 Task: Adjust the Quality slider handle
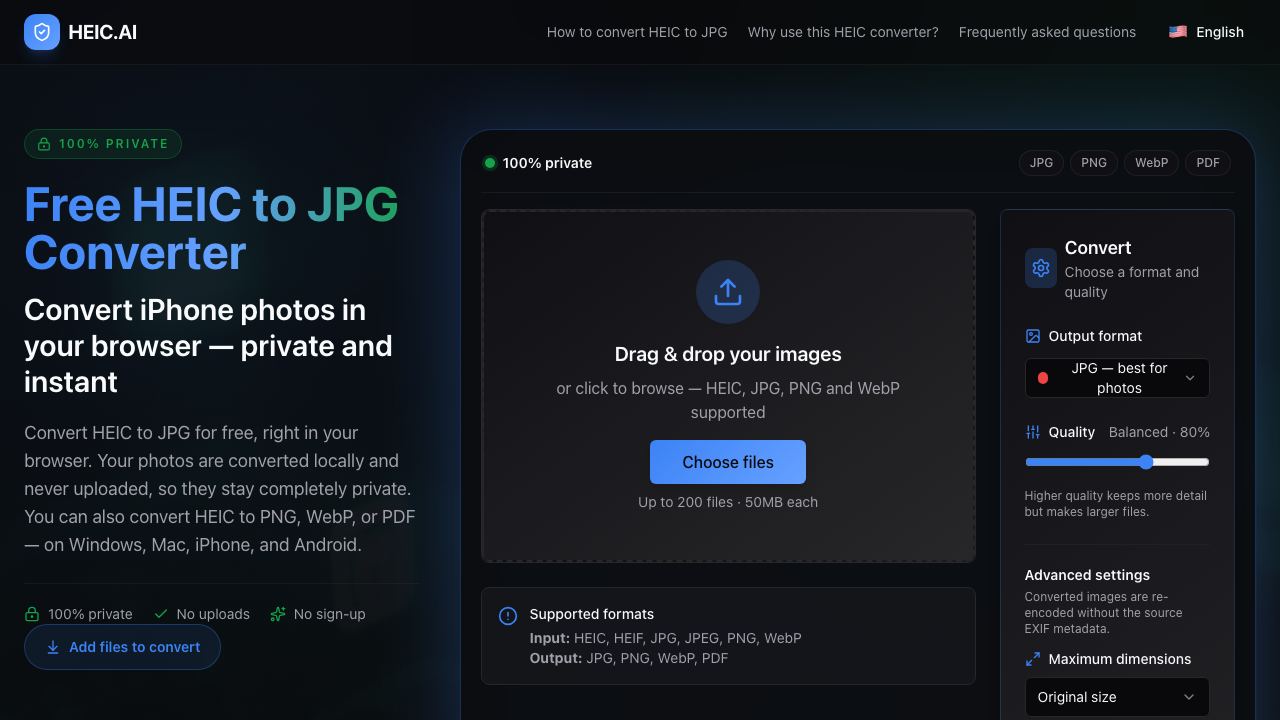tap(1146, 462)
